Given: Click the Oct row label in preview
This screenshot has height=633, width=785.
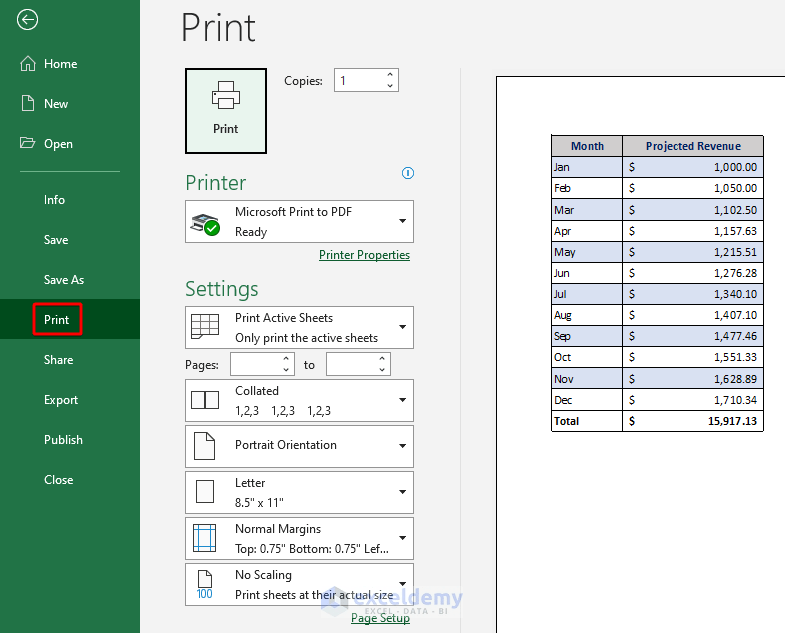Looking at the screenshot, I should pyautogui.click(x=563, y=358).
